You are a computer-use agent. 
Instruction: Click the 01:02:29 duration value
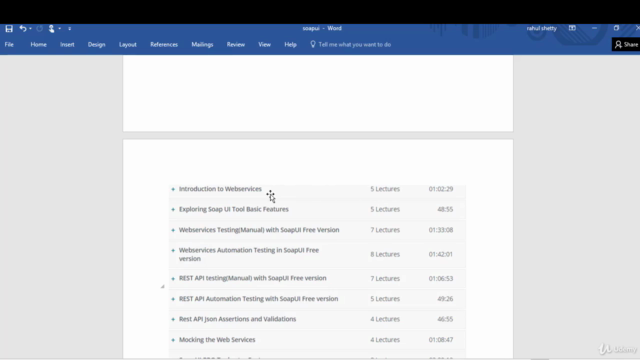441,189
